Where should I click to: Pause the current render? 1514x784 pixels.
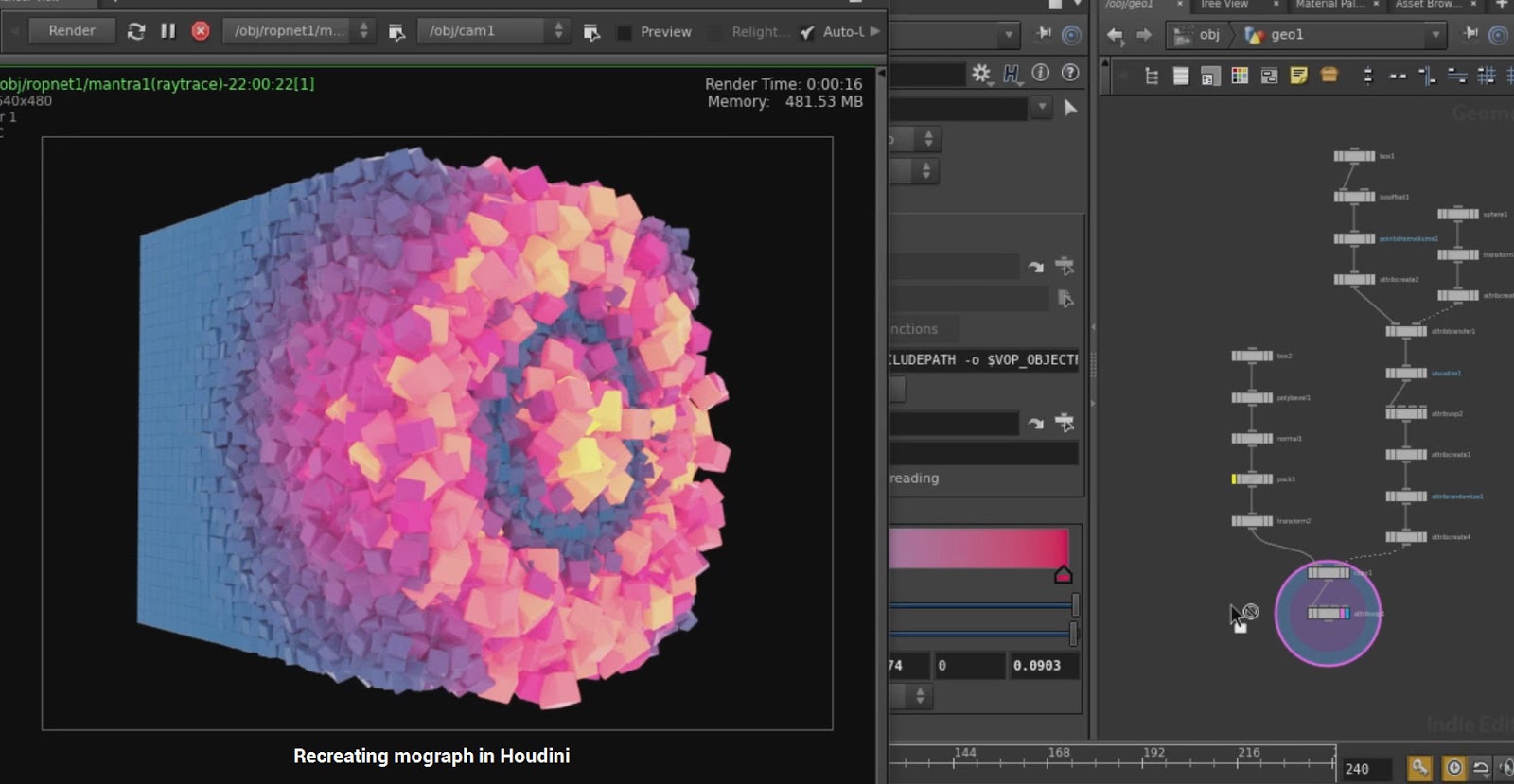[x=168, y=31]
